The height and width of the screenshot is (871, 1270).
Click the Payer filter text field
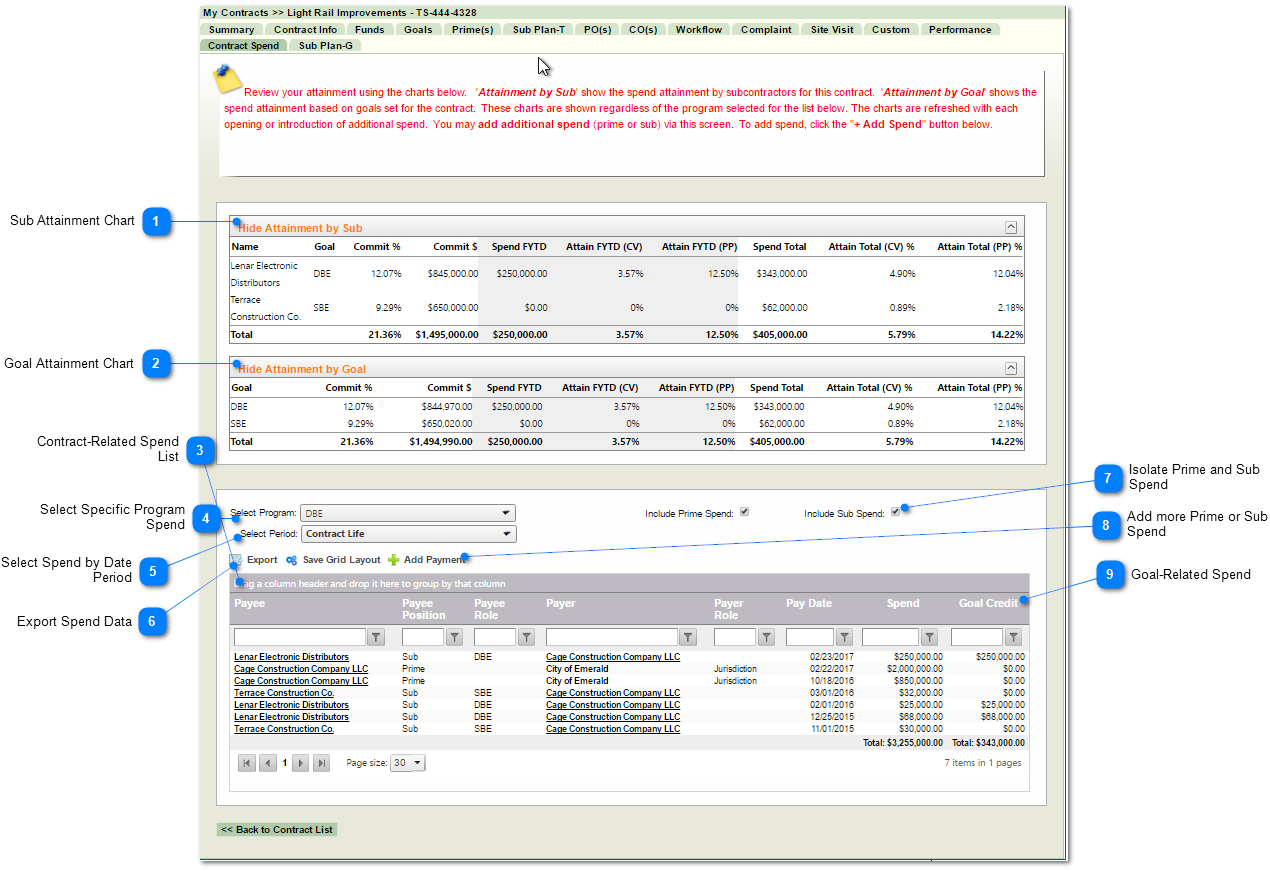coord(611,637)
